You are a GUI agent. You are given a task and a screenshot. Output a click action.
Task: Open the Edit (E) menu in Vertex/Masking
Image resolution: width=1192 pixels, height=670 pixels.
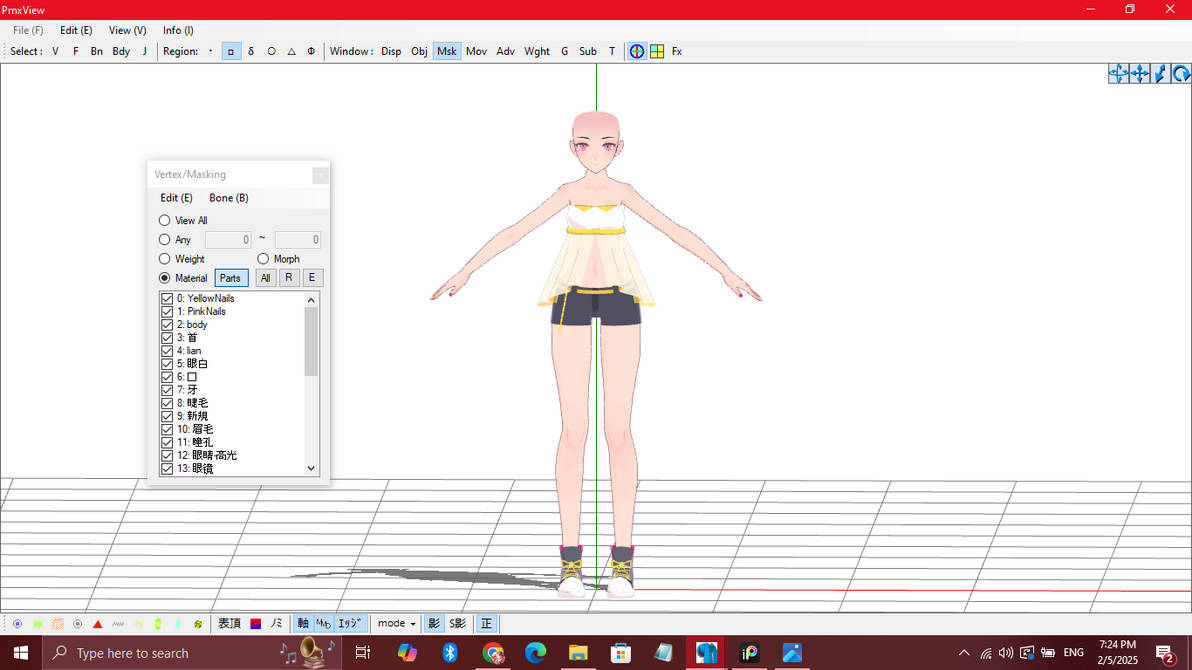pyautogui.click(x=176, y=198)
